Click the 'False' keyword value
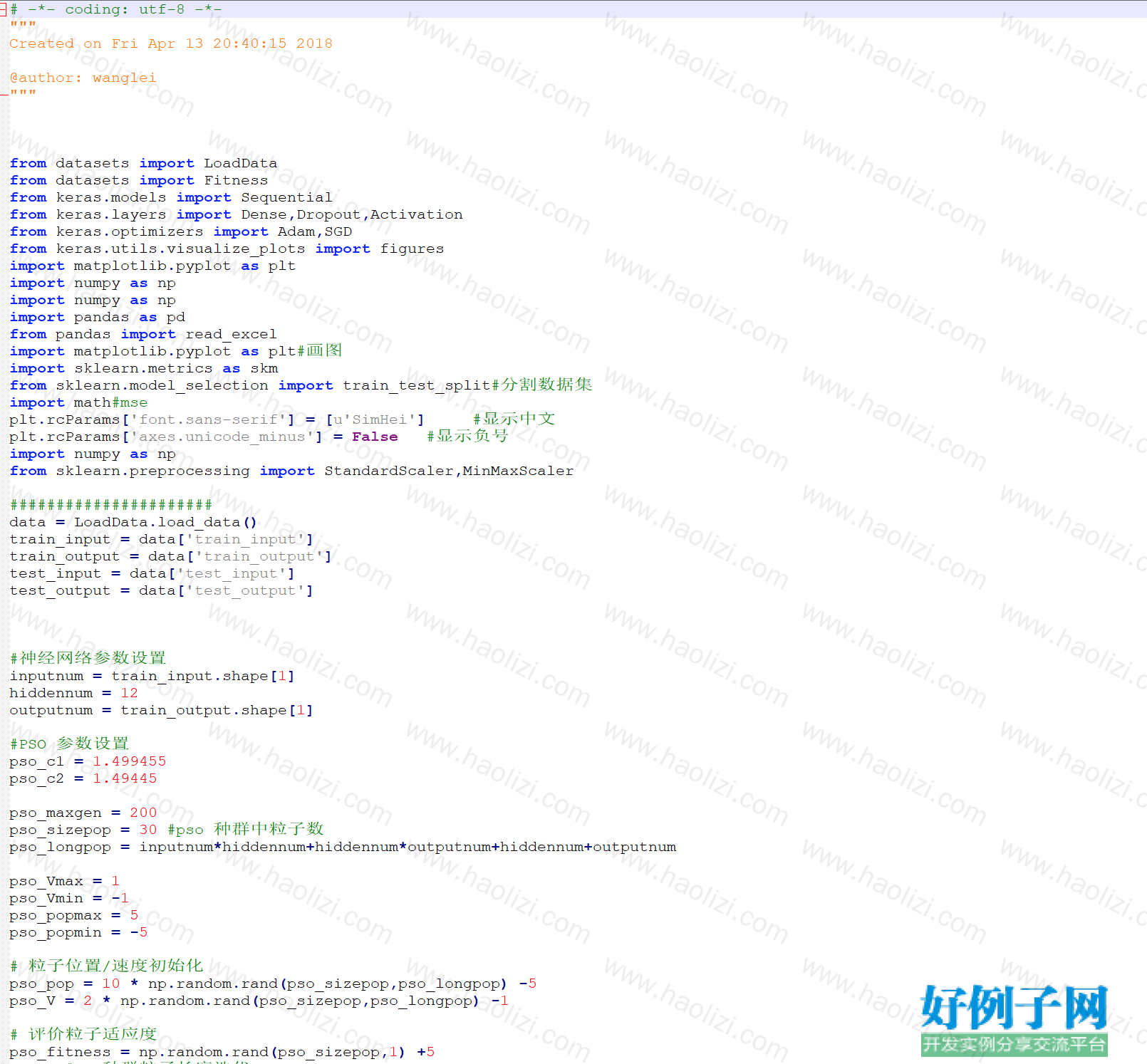 [x=375, y=437]
